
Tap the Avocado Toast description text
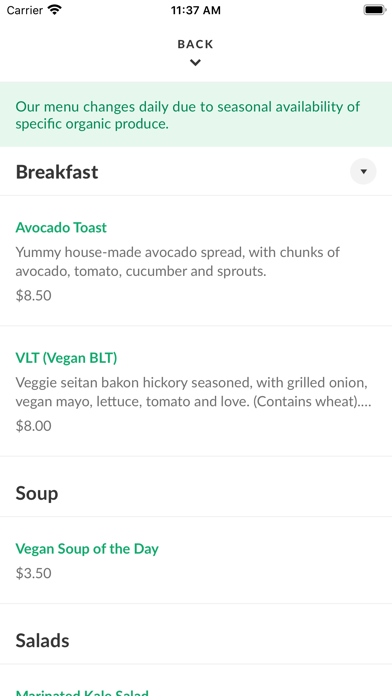178,261
